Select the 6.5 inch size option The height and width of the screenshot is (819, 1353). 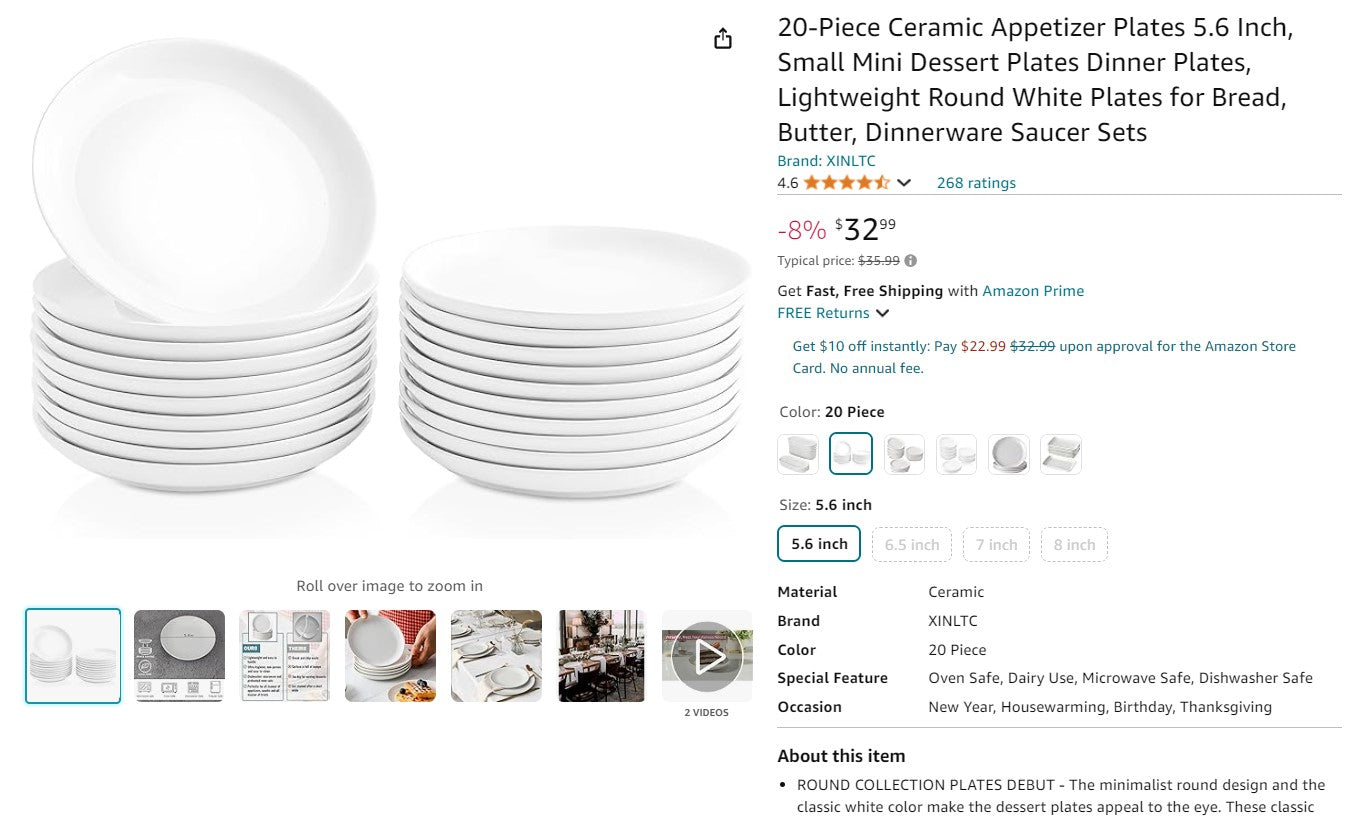coord(911,544)
